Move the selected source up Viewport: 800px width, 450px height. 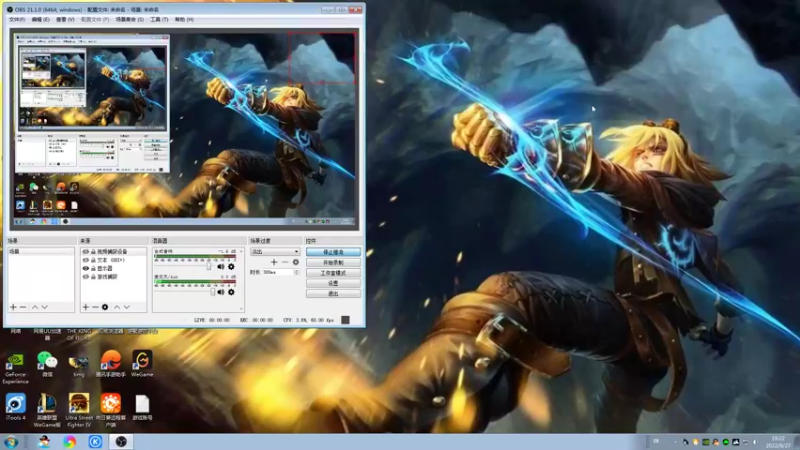point(117,307)
